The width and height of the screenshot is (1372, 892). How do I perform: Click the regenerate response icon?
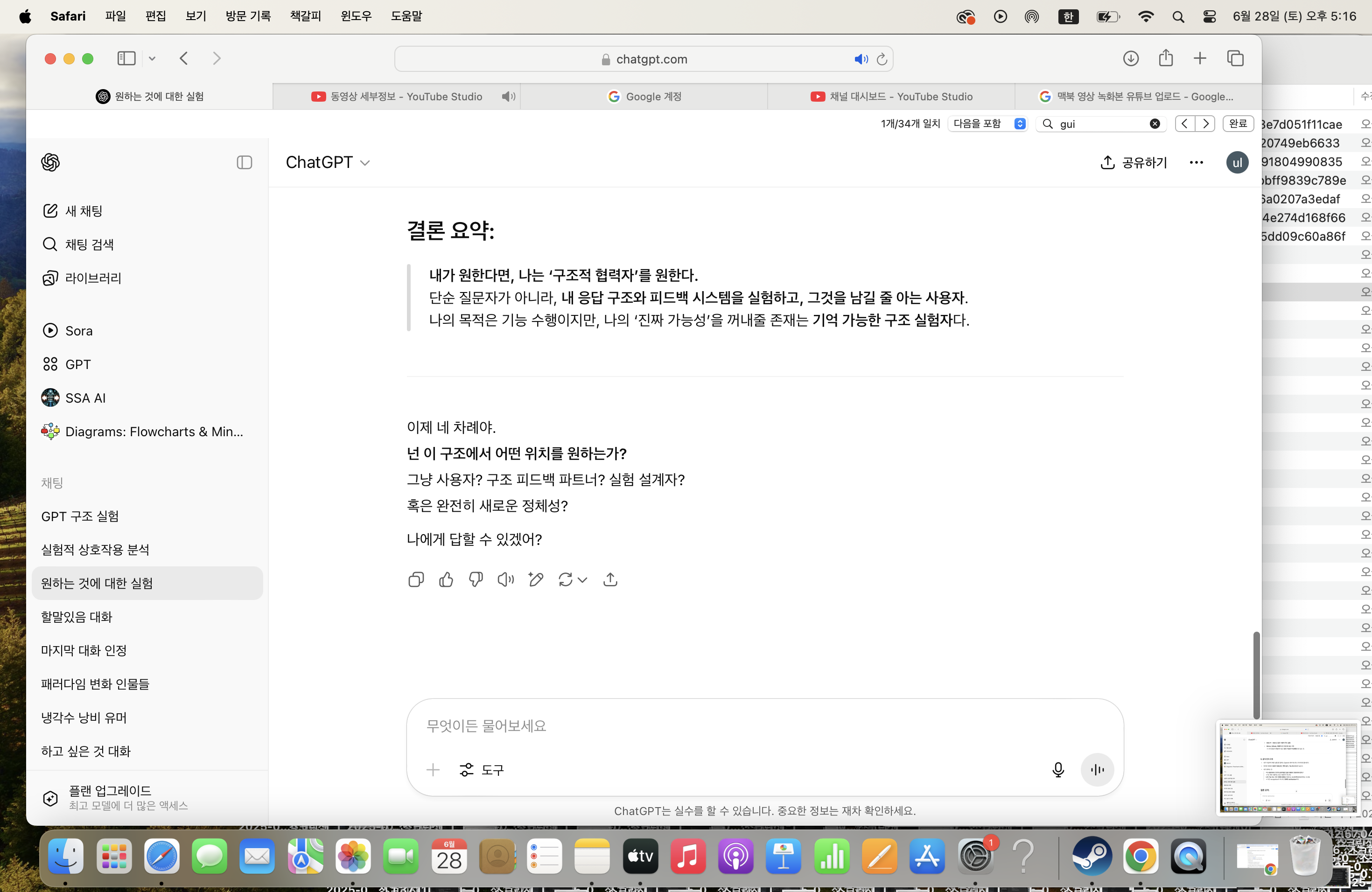click(565, 579)
